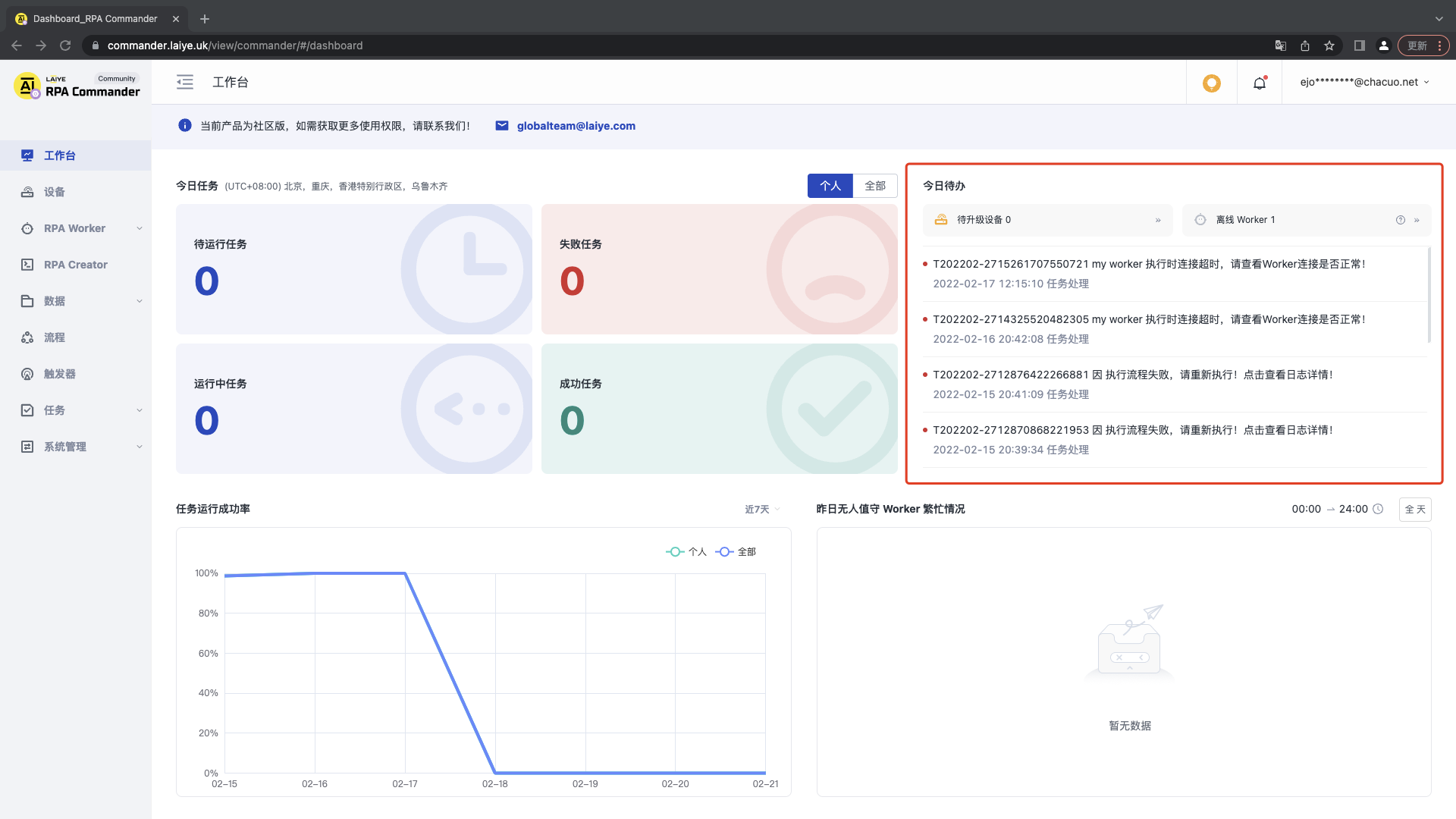Switch today's tasks to 个人

click(830, 186)
